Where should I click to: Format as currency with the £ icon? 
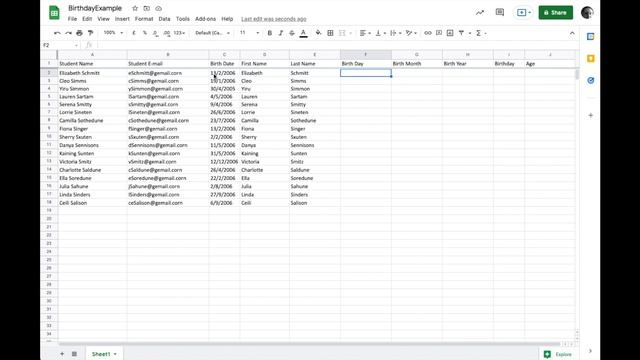pos(134,33)
